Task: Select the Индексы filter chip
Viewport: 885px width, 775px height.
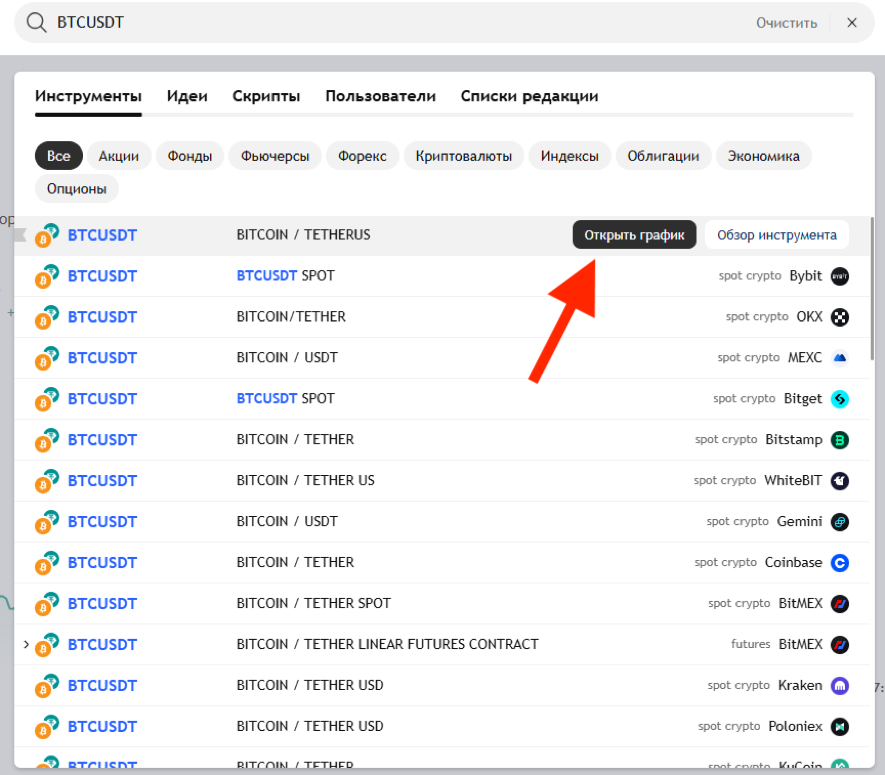Action: (x=569, y=156)
